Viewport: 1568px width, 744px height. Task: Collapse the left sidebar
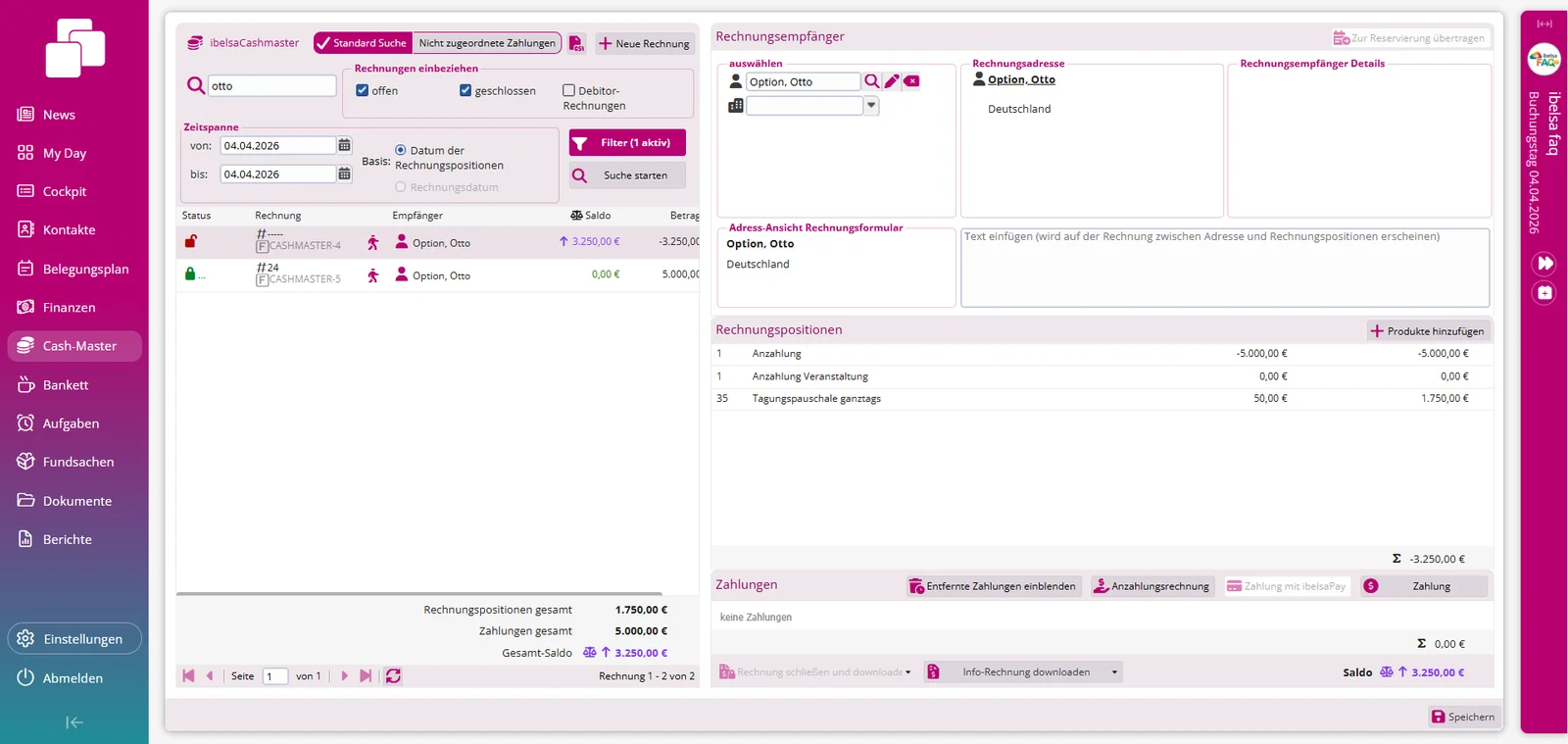(x=74, y=722)
